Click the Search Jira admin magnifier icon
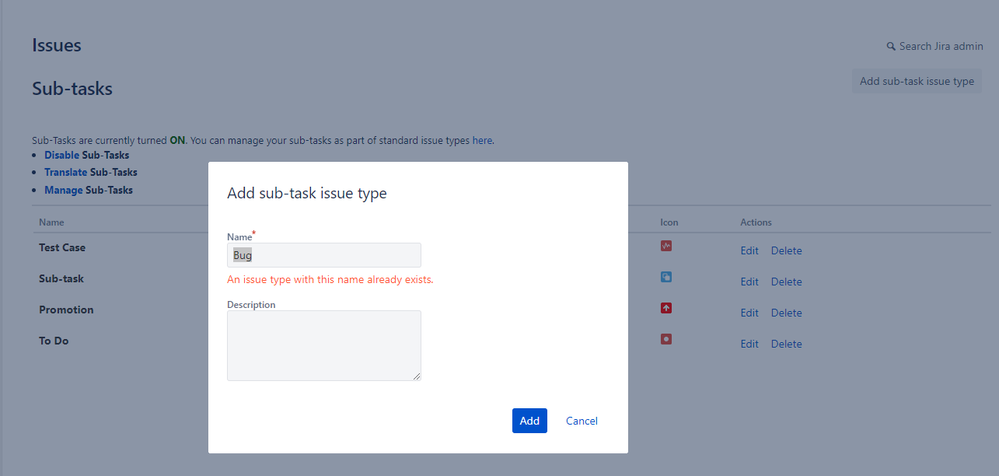This screenshot has width=999, height=476. [x=891, y=47]
